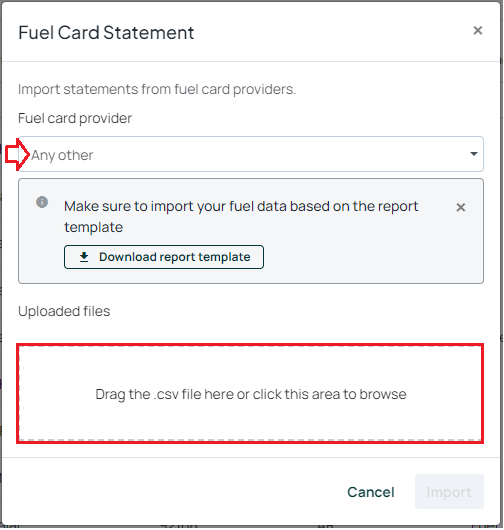Dismiss the report template notice
Screen dimensions: 504x530
click(461, 207)
